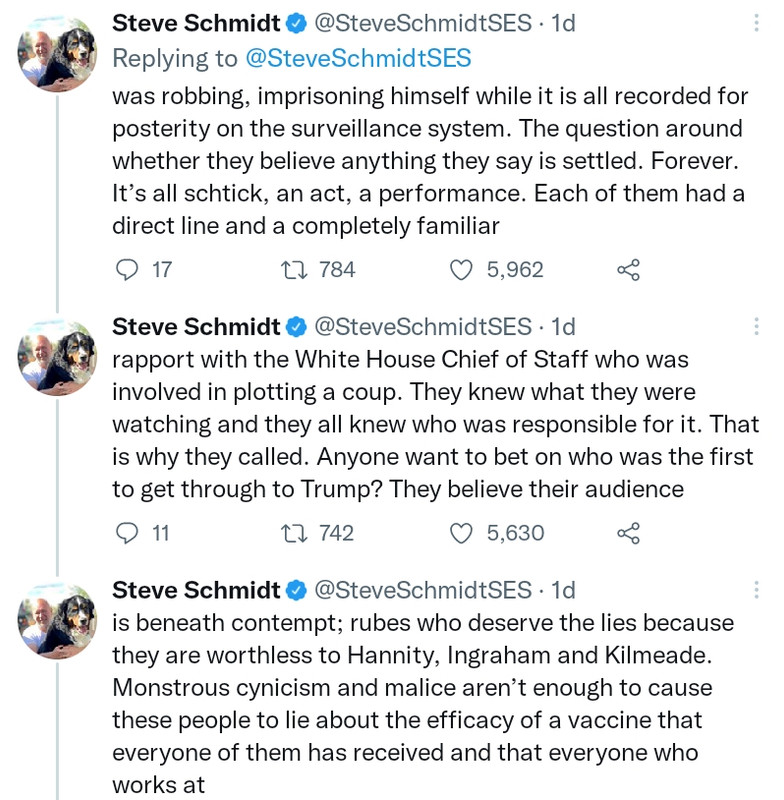Viewport: 784px width, 800px height.
Task: Open more options menu on third tweet
Action: point(756,590)
